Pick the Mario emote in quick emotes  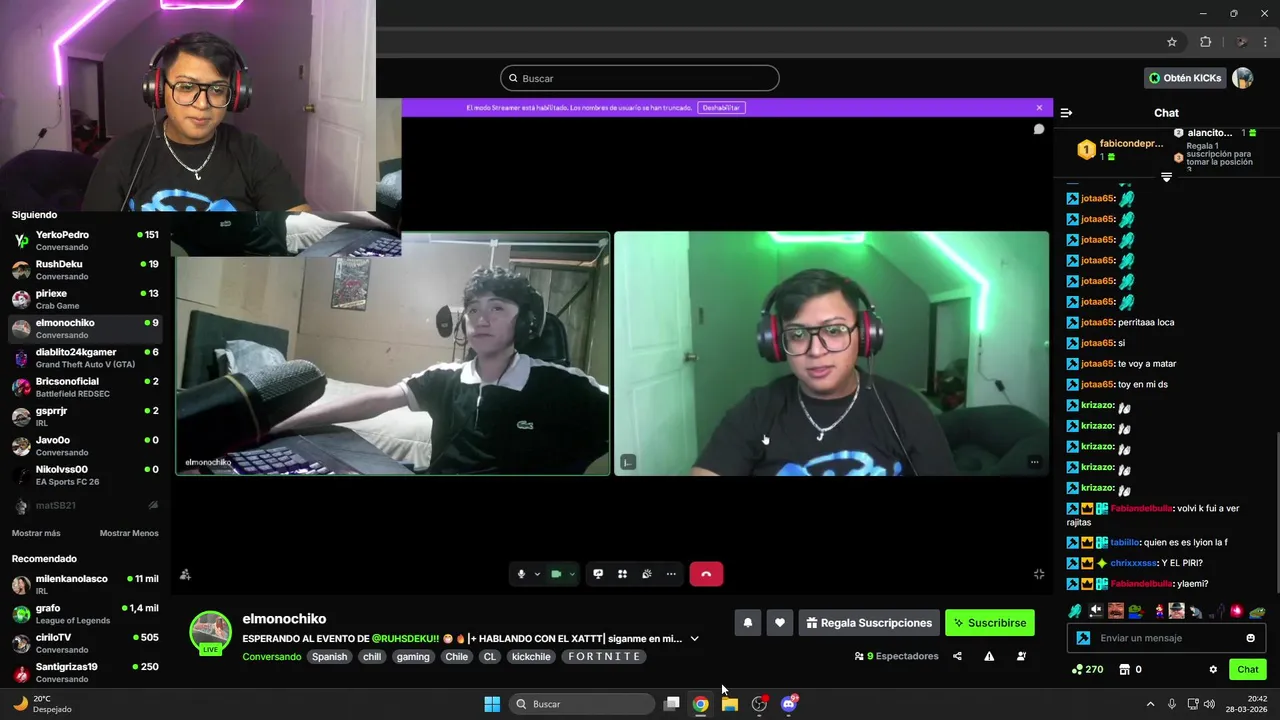(x=1159, y=611)
